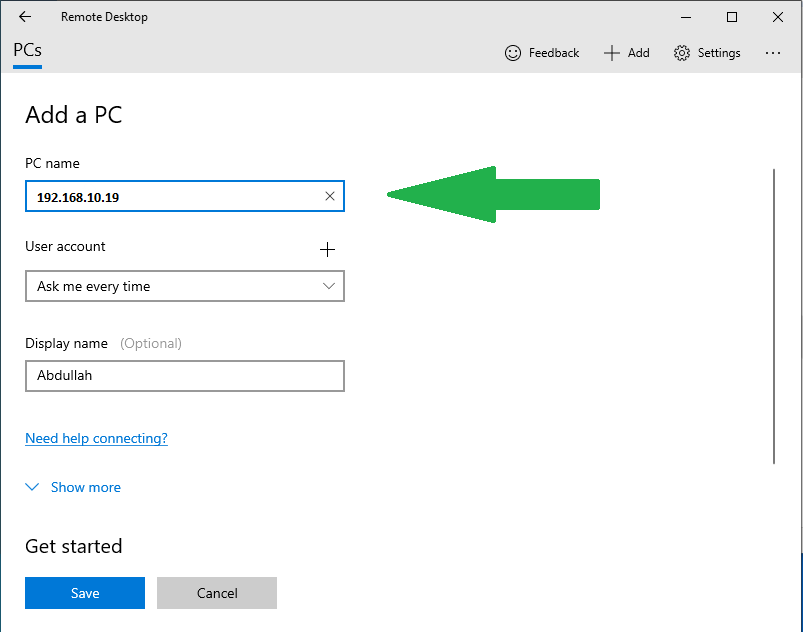Maximize the Remote Desktop window
Viewport: 803px width, 632px height.
pyautogui.click(x=732, y=17)
